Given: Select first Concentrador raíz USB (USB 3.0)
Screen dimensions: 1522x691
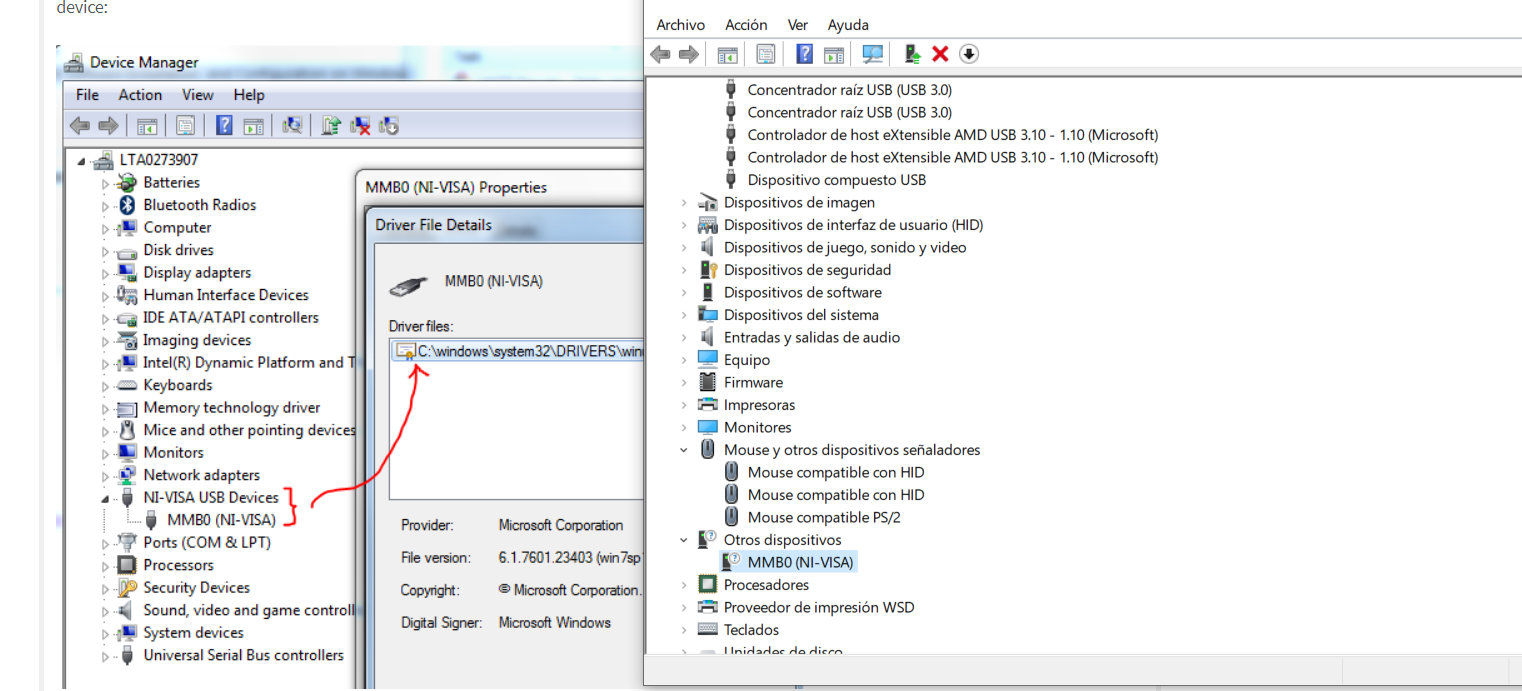Looking at the screenshot, I should click(849, 90).
